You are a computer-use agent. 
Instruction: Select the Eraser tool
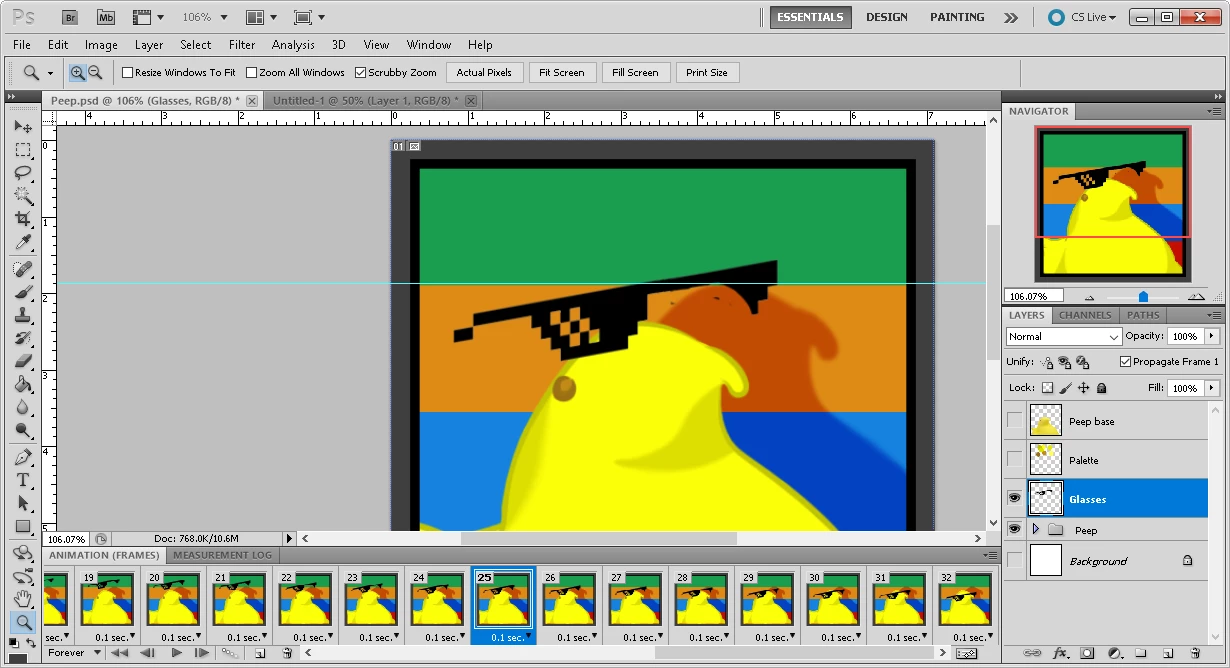tap(23, 361)
